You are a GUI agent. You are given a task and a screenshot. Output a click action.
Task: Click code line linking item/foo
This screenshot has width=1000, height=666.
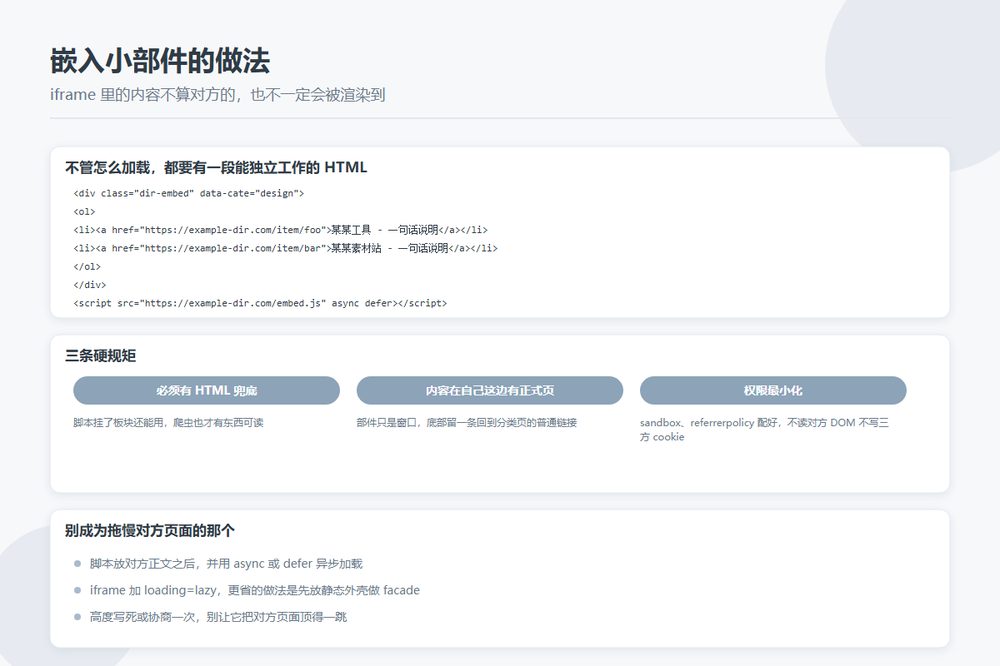point(281,230)
